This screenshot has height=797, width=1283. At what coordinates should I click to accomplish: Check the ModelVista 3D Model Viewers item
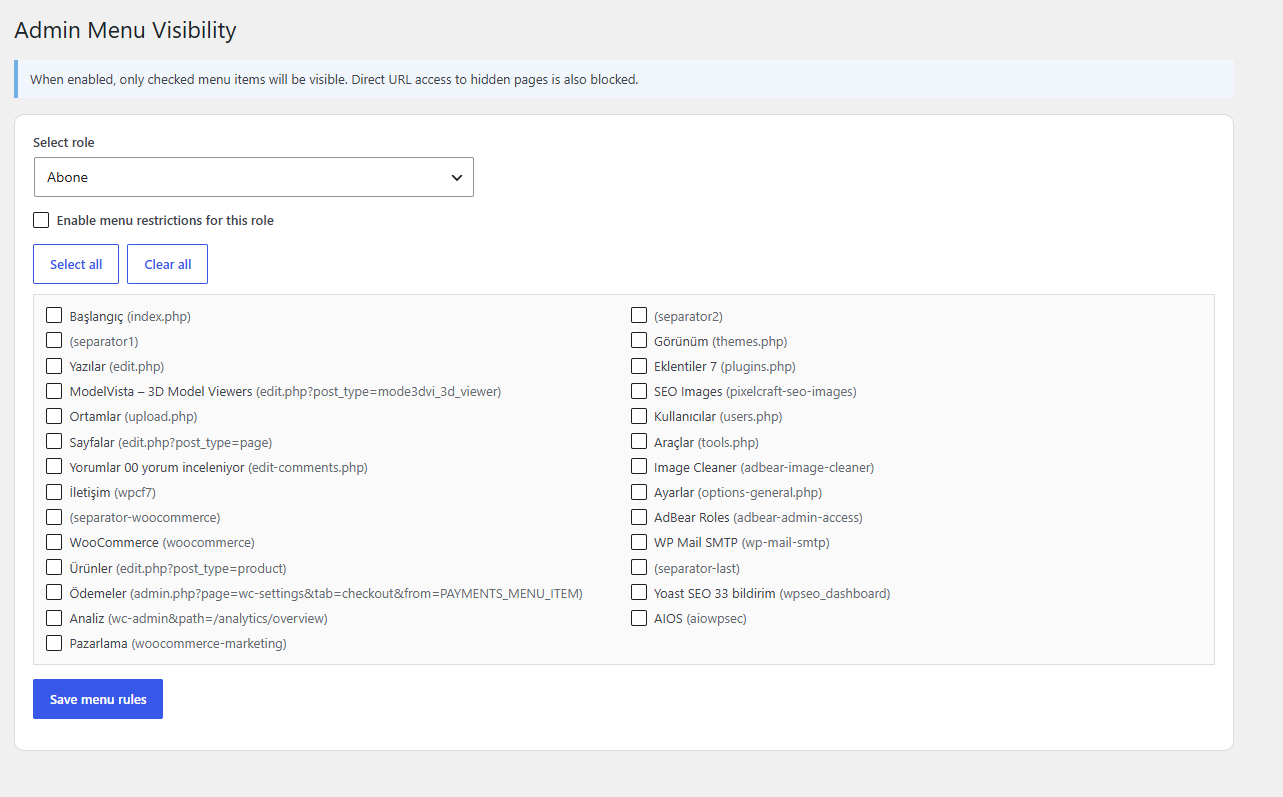click(x=54, y=391)
